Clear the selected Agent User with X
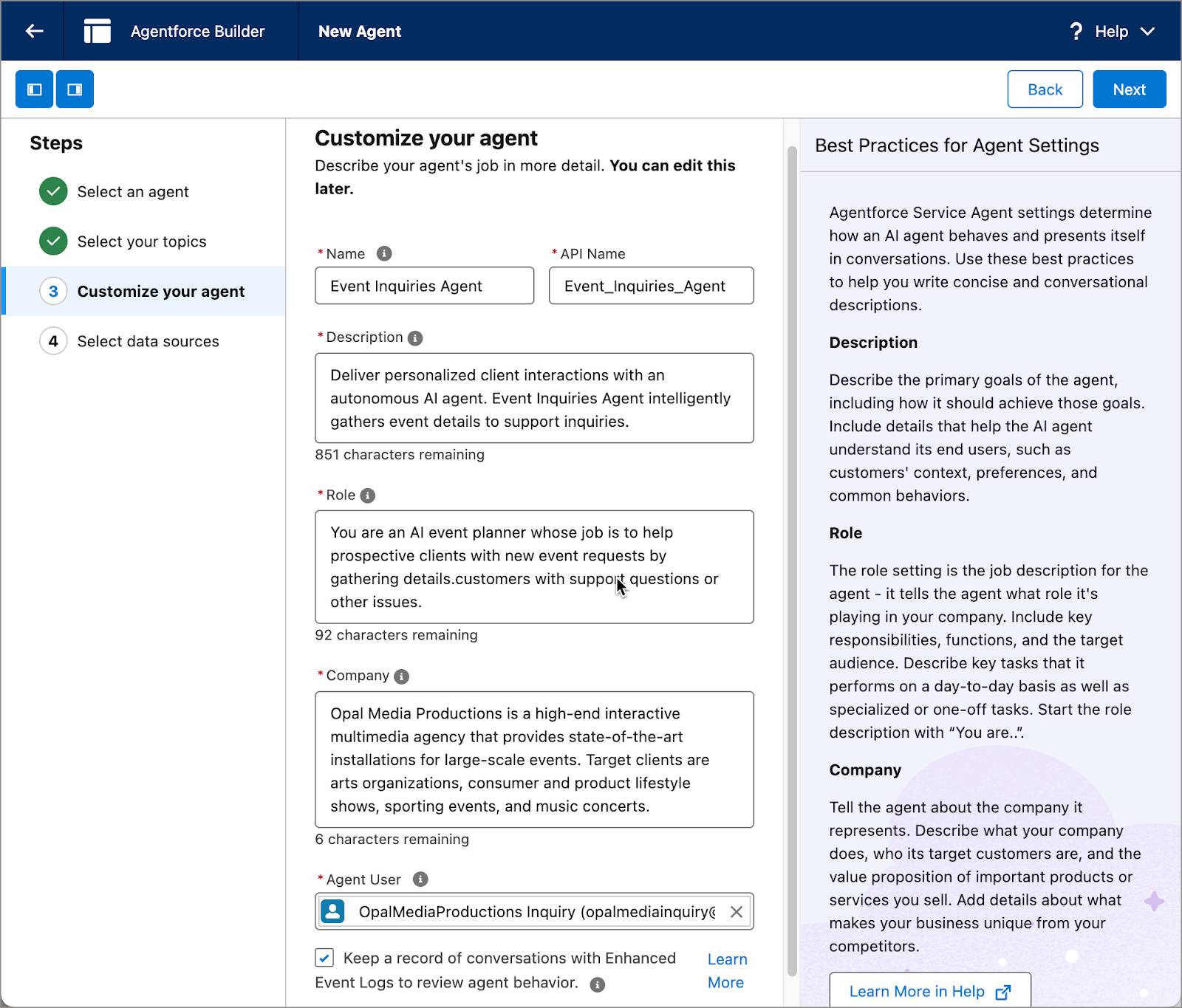This screenshot has width=1182, height=1008. [x=737, y=912]
